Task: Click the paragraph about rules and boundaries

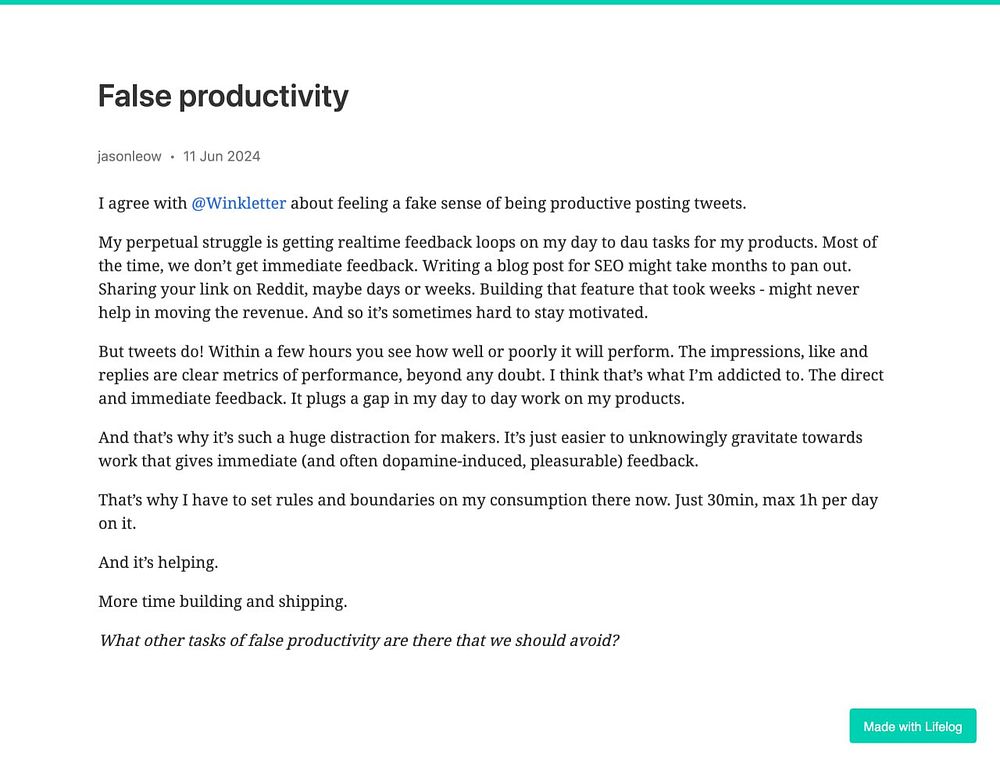Action: pyautogui.click(x=488, y=511)
